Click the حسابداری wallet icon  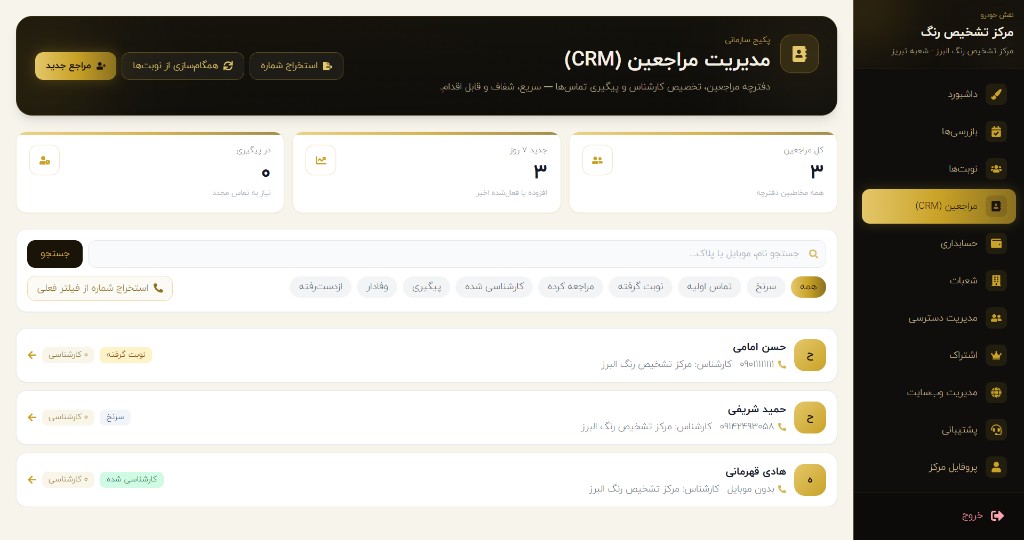(996, 243)
